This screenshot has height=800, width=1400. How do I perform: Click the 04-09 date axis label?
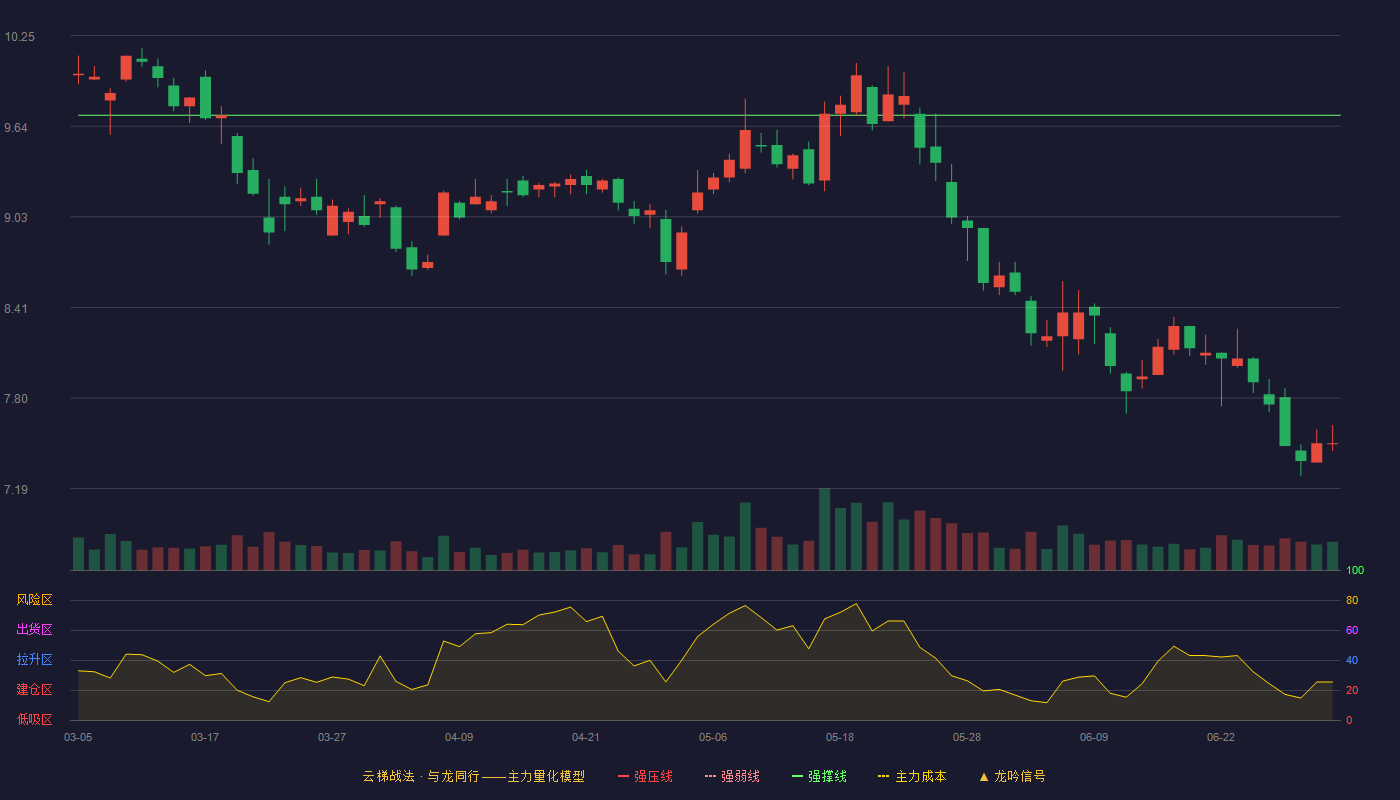pyautogui.click(x=459, y=737)
